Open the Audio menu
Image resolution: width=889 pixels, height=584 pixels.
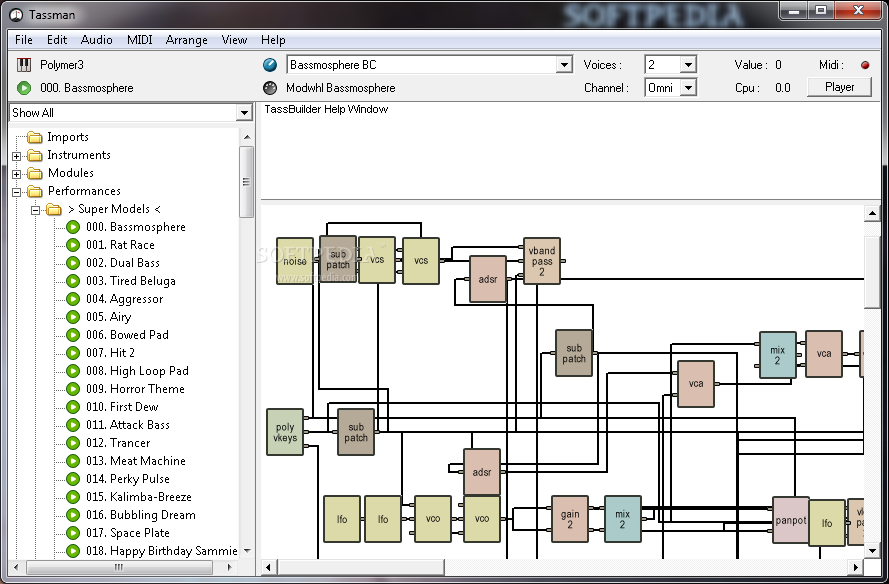[x=96, y=40]
